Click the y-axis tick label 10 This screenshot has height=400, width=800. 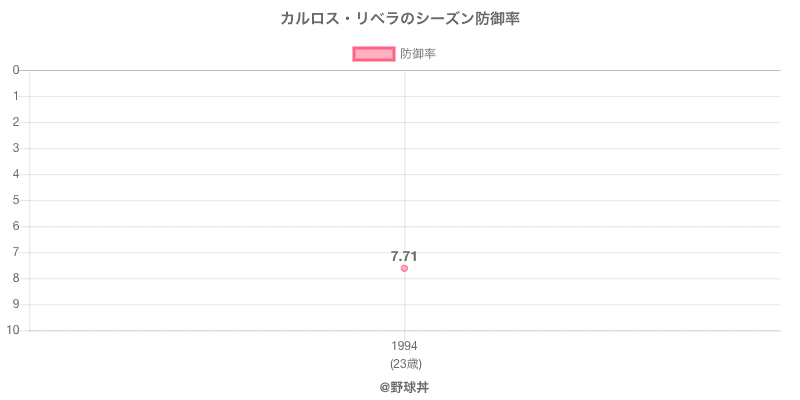tap(13, 331)
